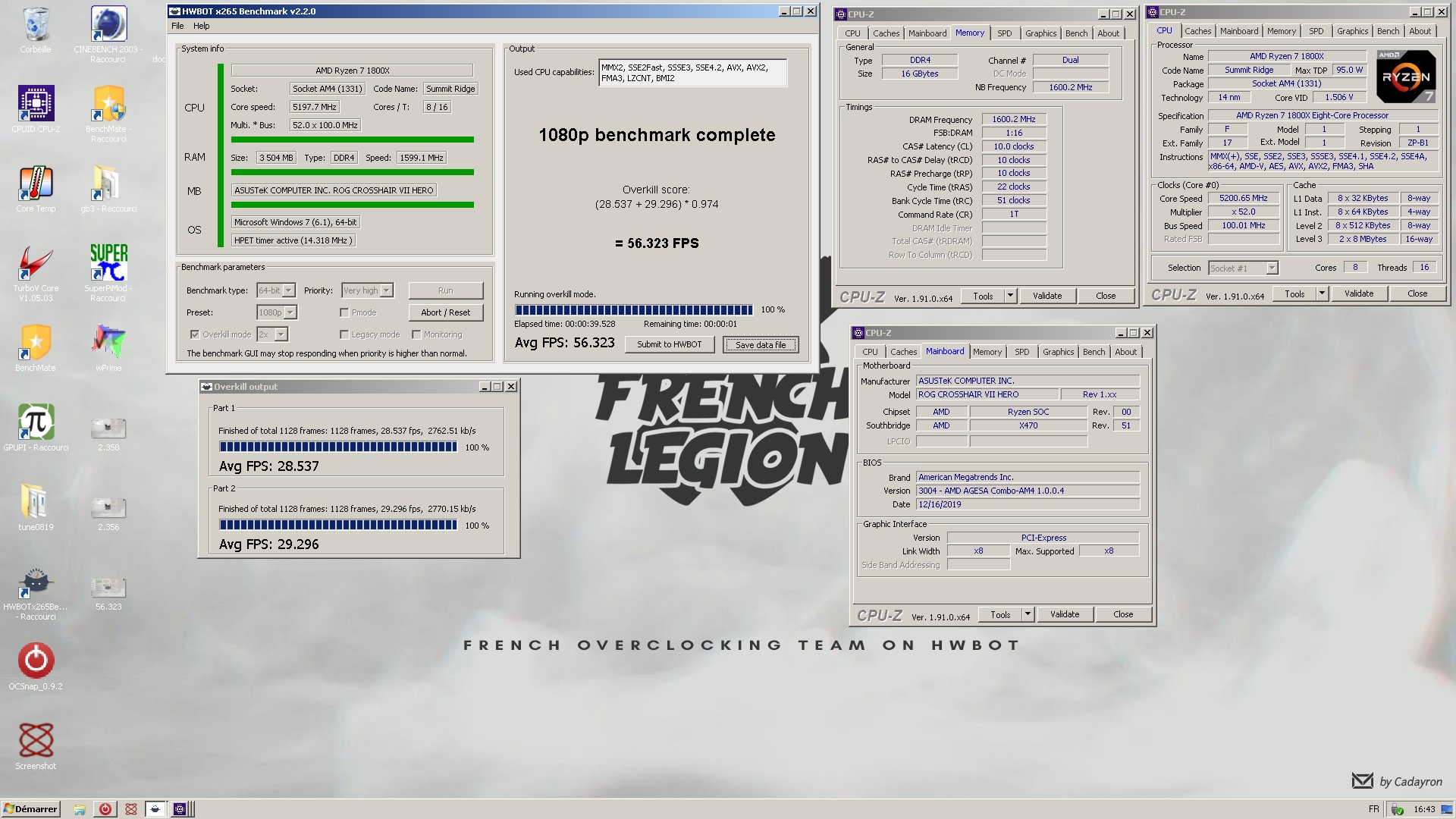
Task: Click the Part 2 progress bar
Action: (338, 526)
